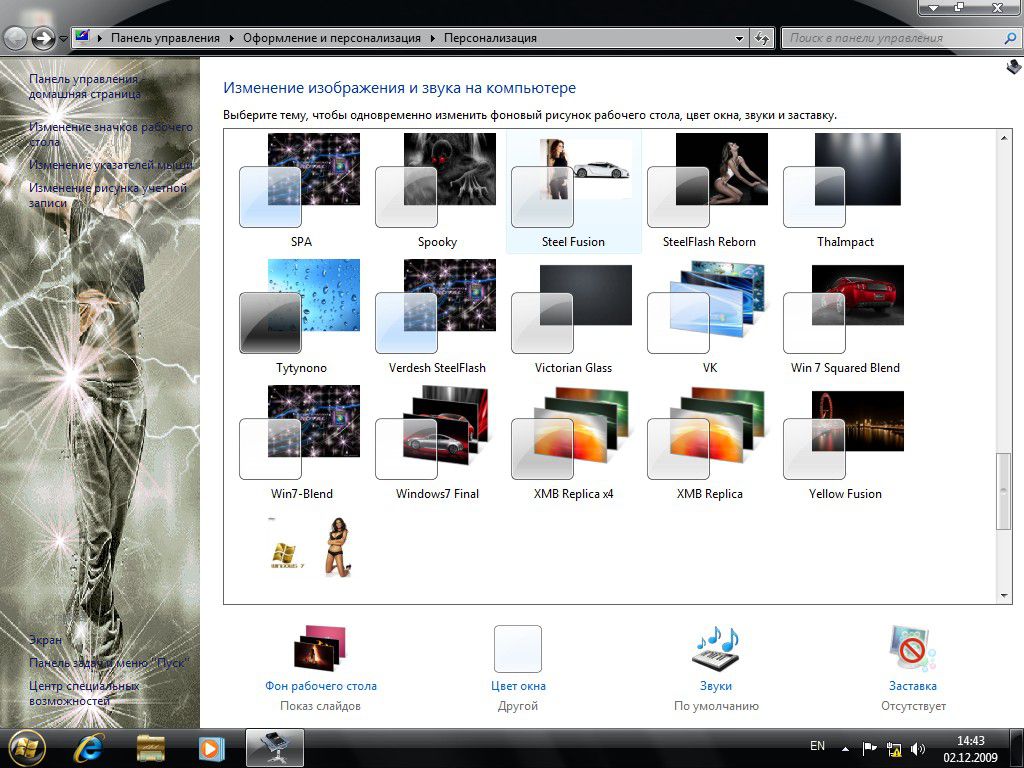The width and height of the screenshot is (1024, 768).
Task: Open the Экран sidebar link
Action: point(45,640)
